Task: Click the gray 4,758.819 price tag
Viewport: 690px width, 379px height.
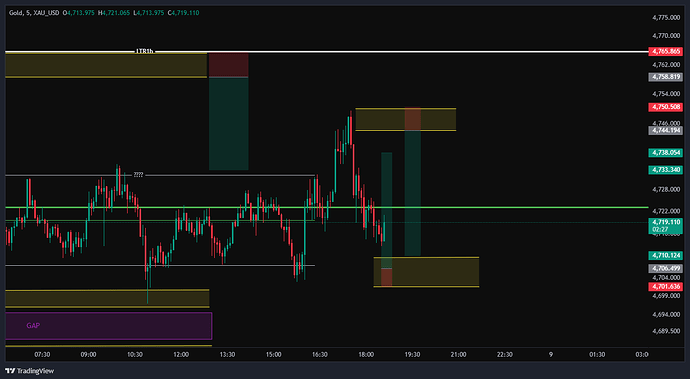Action: [x=666, y=77]
